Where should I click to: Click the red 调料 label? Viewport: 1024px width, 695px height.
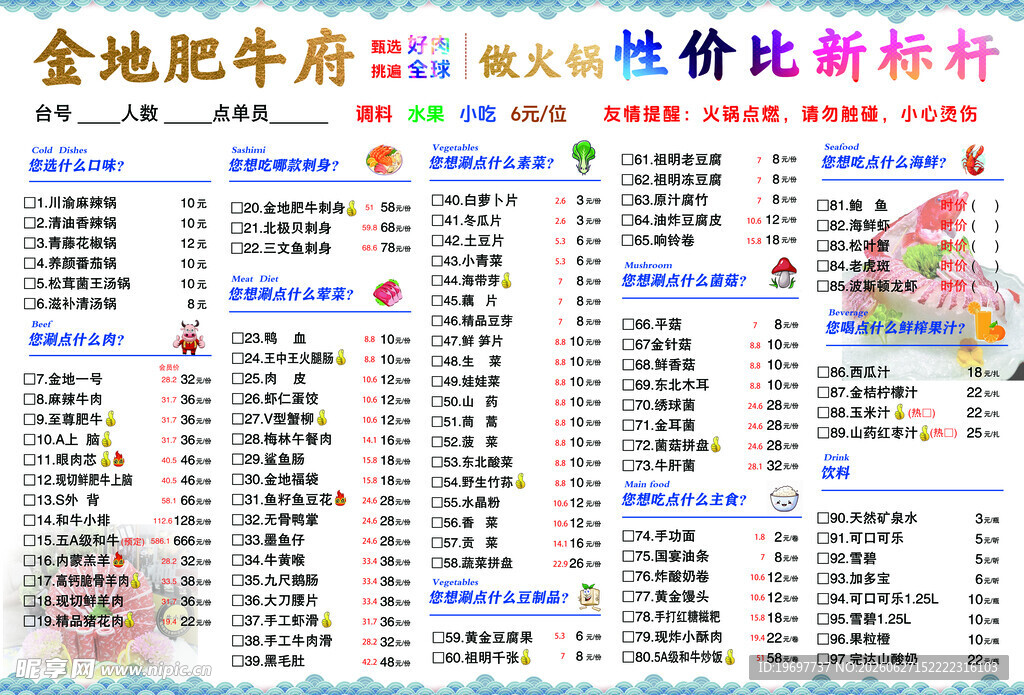pyautogui.click(x=374, y=114)
